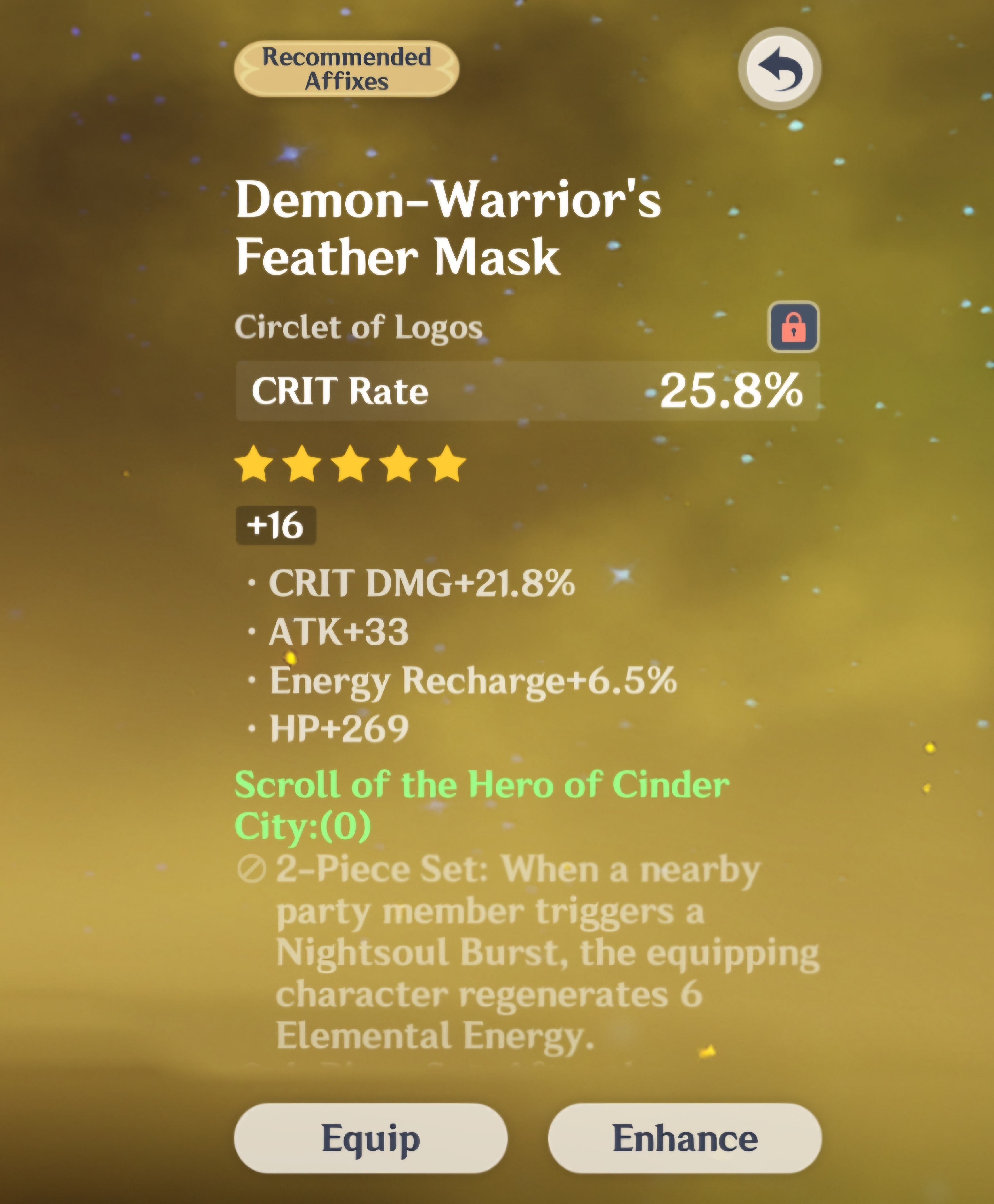Open the Recommended Affixes panel
Image resolution: width=994 pixels, height=1204 pixels.
(x=346, y=69)
